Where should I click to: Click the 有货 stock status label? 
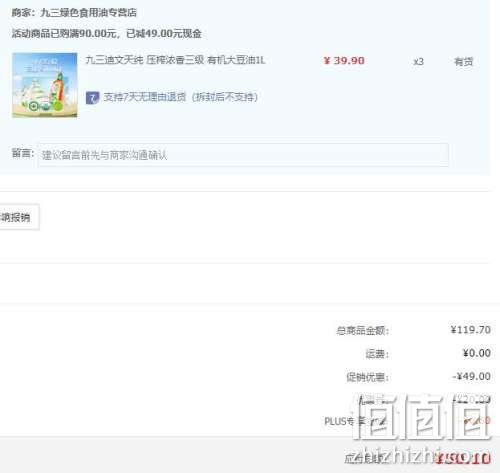coord(464,62)
